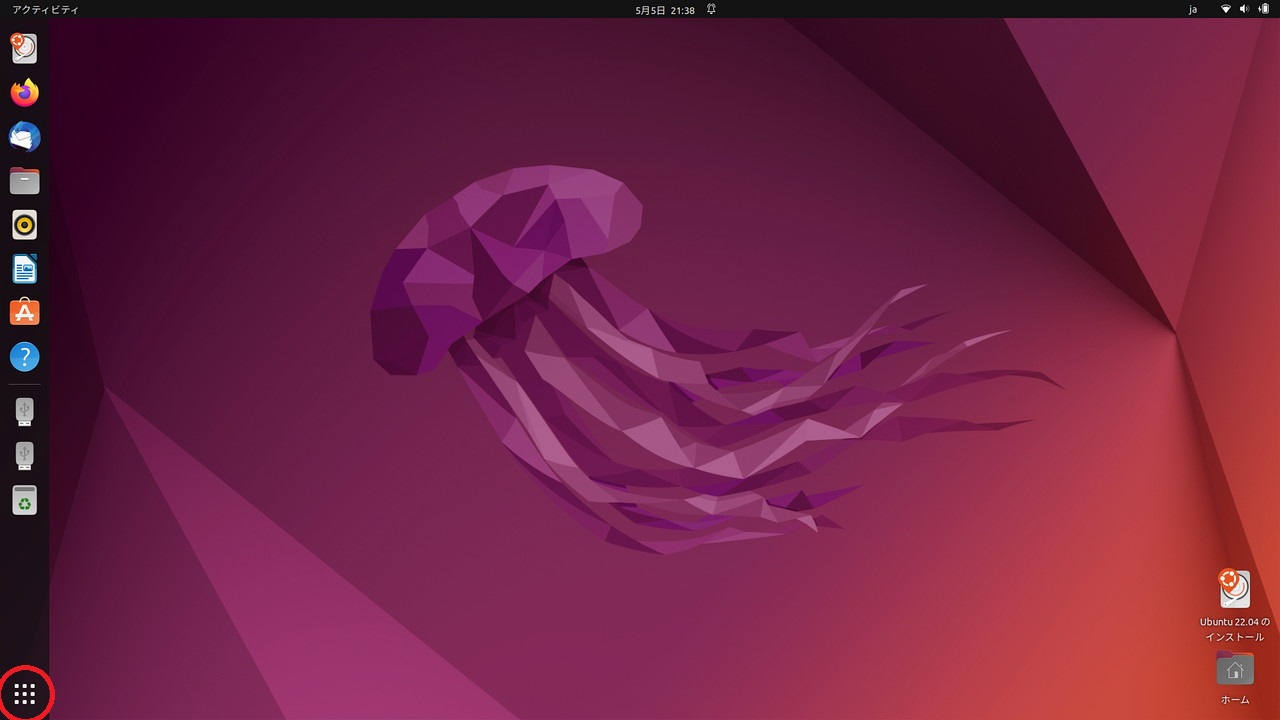This screenshot has width=1280, height=720.
Task: Show all applications grid
Action: [25, 693]
